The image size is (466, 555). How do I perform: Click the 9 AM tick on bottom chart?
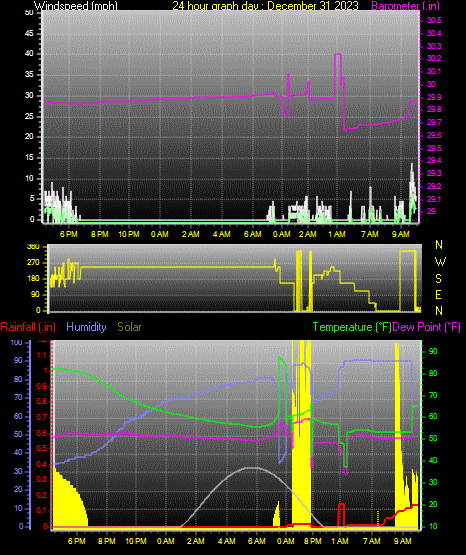point(403,541)
